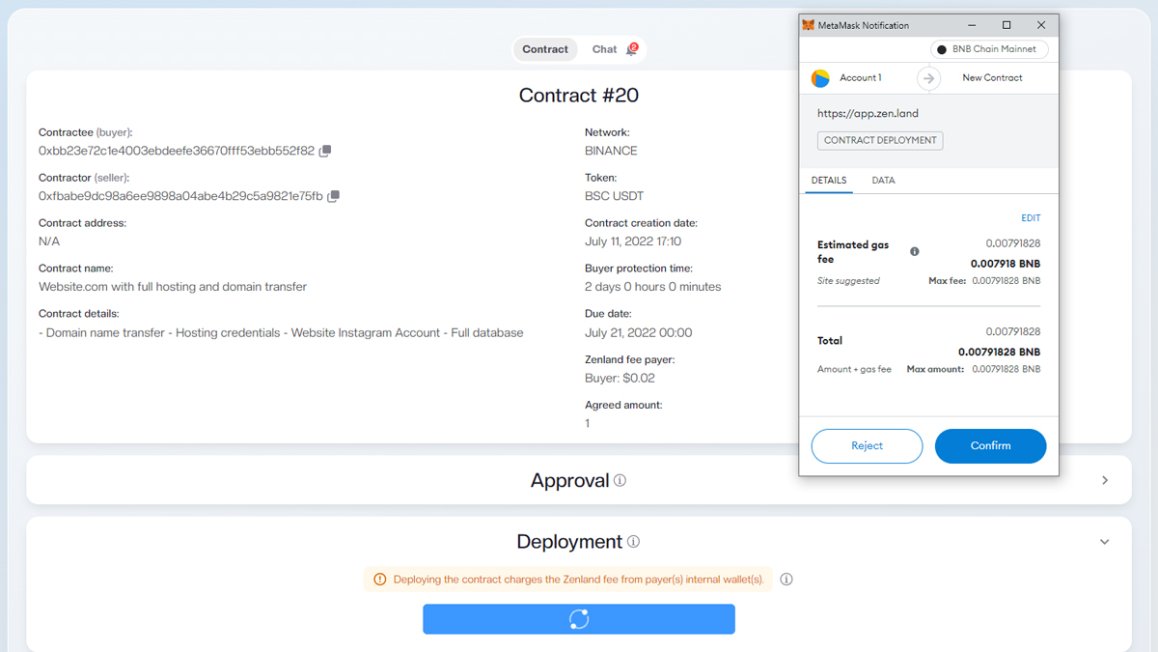1158x652 pixels.
Task: Switch to the Contract tab
Action: click(x=545, y=49)
